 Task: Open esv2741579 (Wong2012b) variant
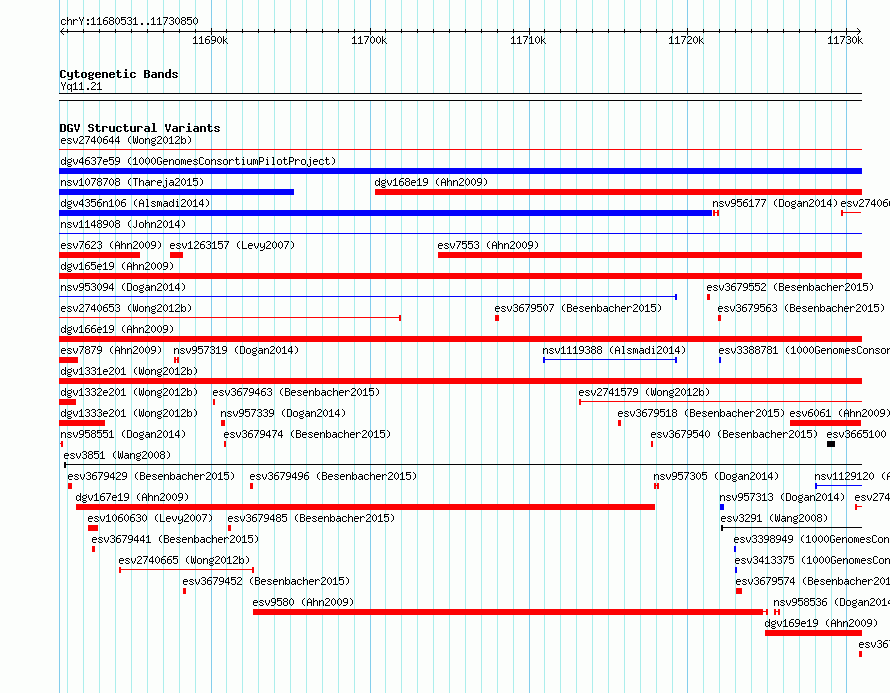coord(644,392)
